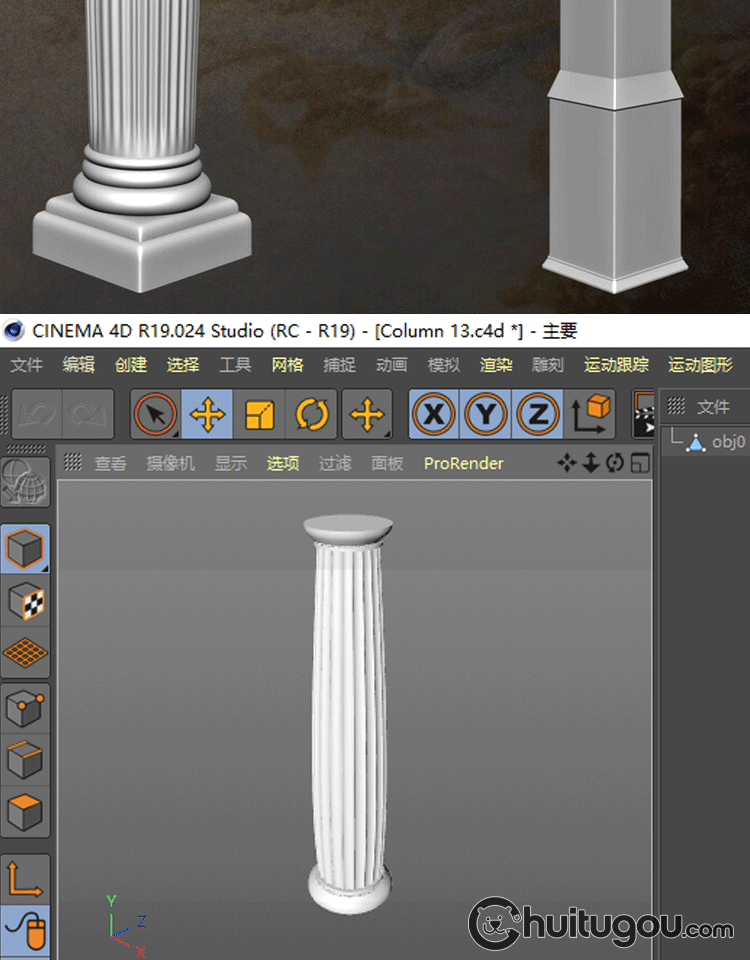Pick the Rotate tool
The width and height of the screenshot is (750, 960).
click(x=312, y=414)
